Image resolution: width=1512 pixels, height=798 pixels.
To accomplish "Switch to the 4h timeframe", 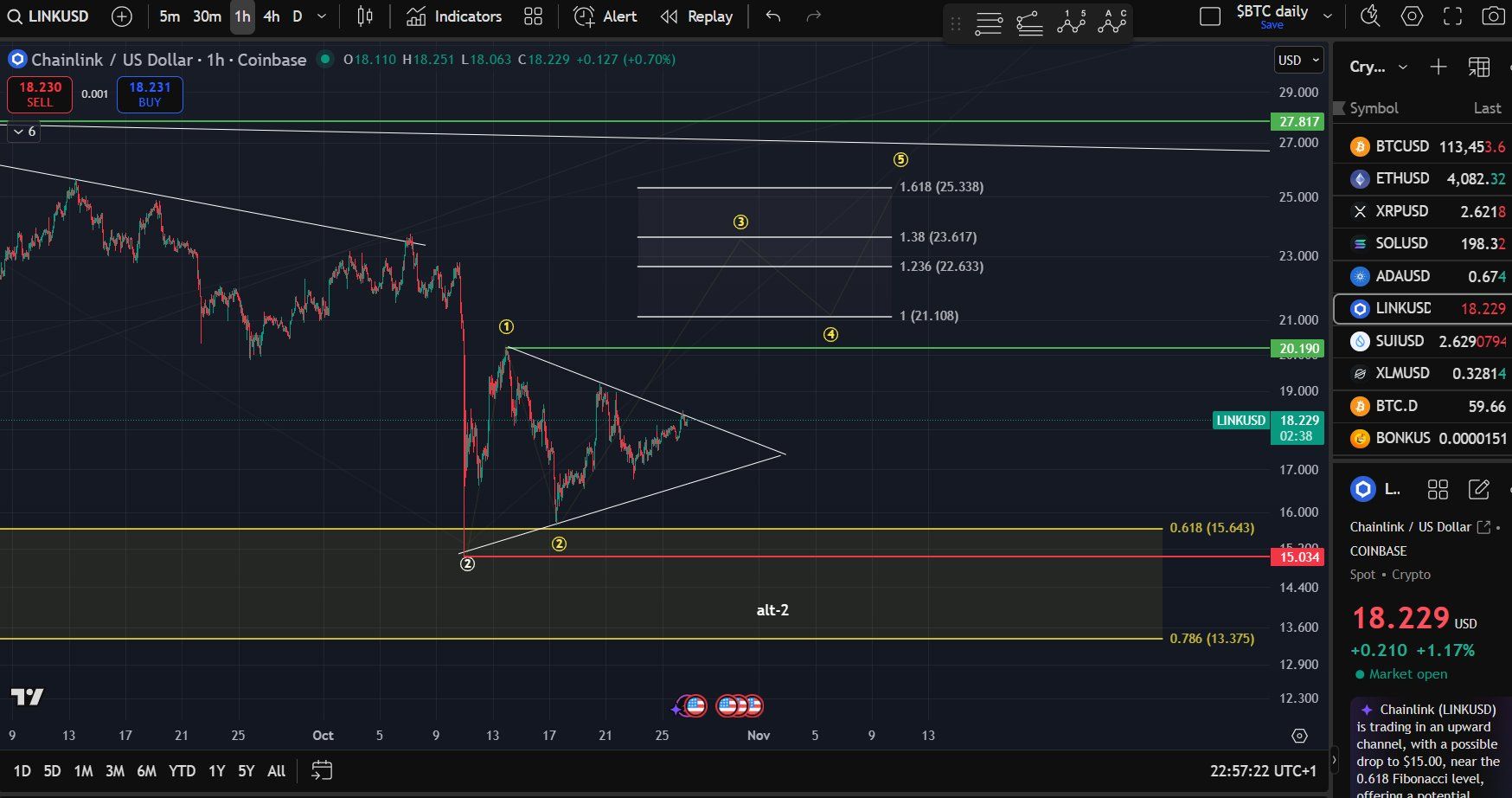I will point(271,16).
